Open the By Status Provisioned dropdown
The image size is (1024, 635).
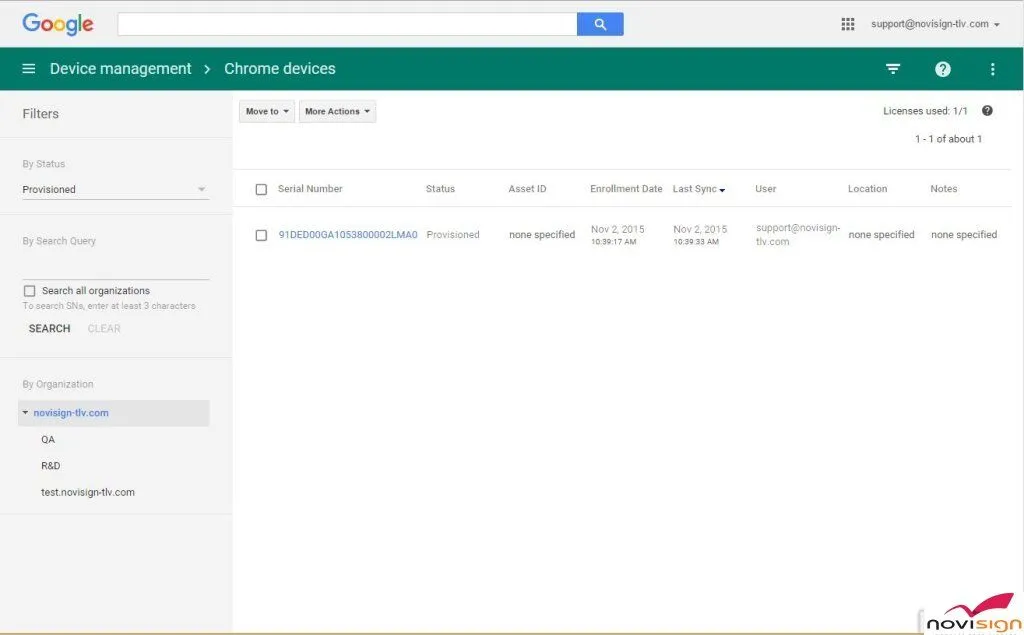point(114,189)
